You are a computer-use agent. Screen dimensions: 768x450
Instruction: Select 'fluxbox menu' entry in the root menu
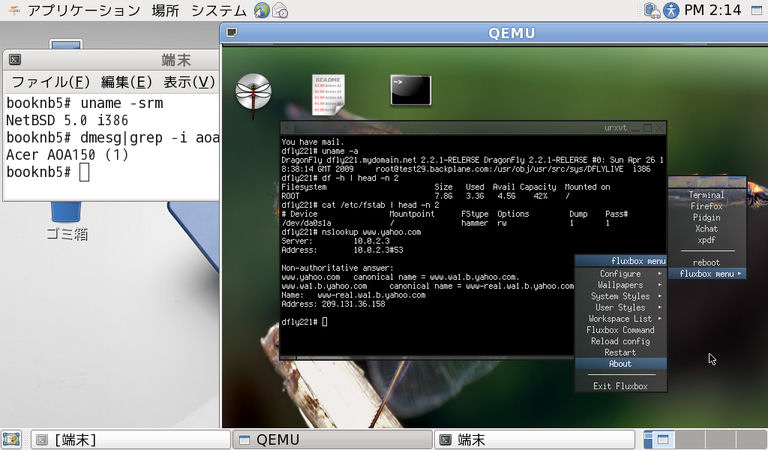tap(707, 274)
